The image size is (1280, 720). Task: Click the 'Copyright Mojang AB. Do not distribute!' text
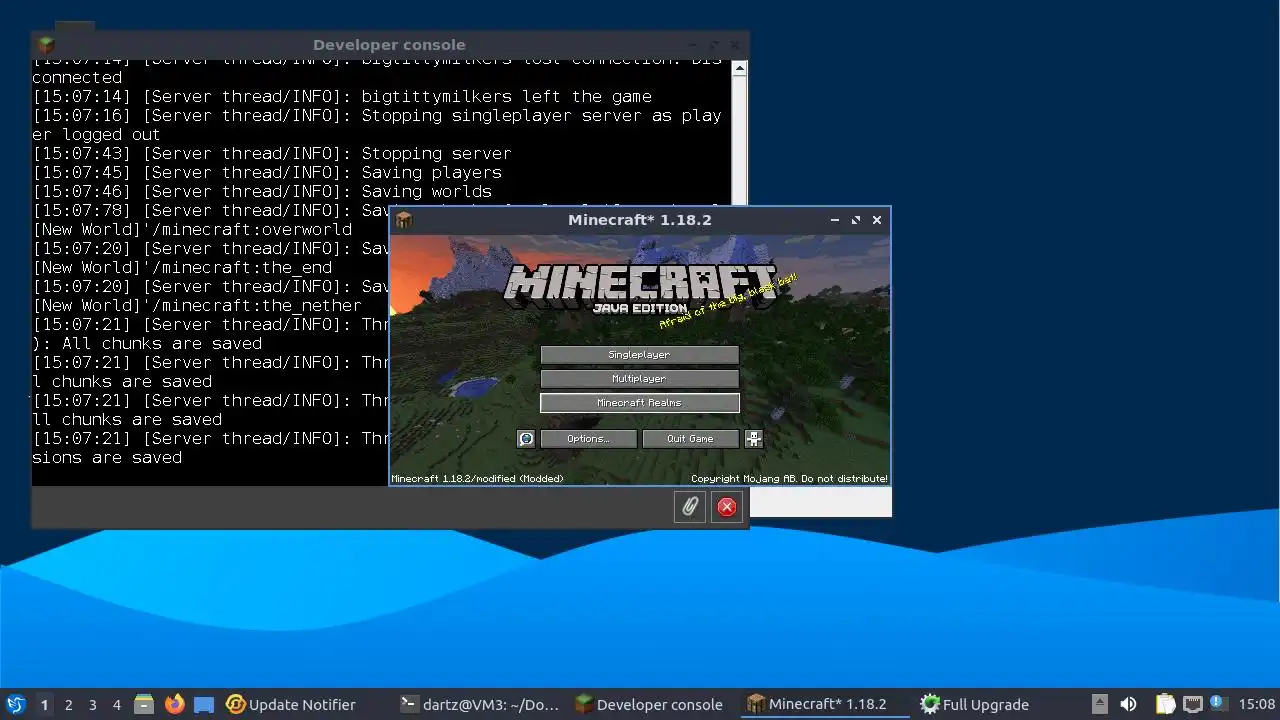pos(789,479)
